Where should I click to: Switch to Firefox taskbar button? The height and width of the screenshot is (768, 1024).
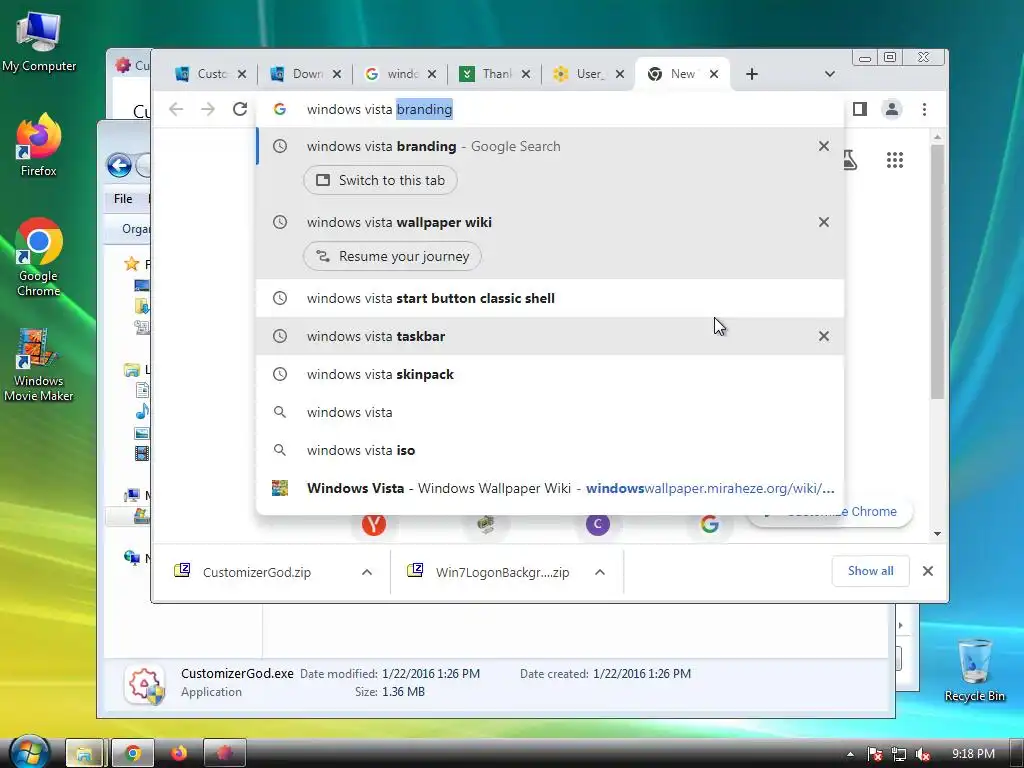[x=178, y=754]
